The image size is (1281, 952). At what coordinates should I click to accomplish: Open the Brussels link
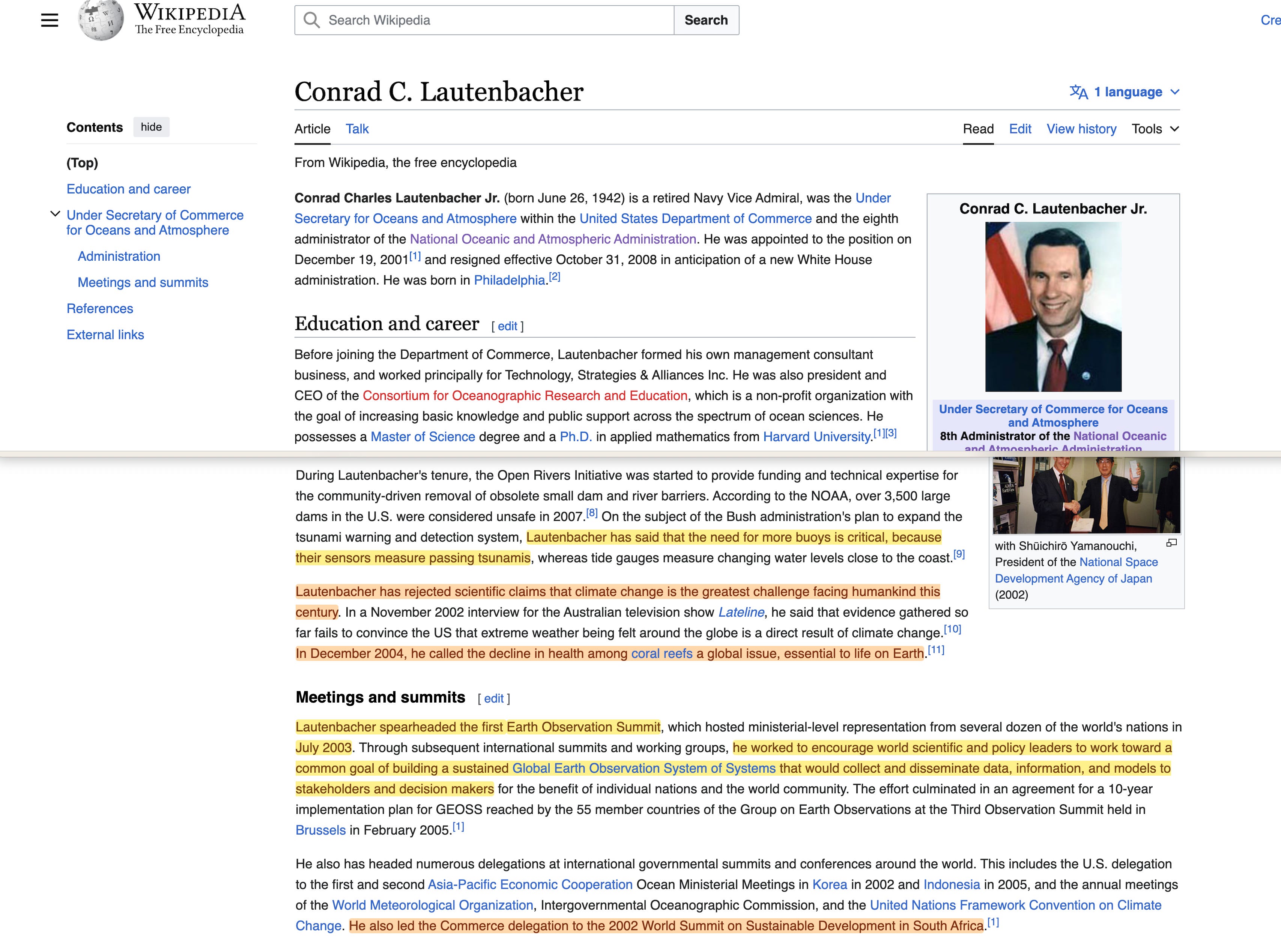tap(320, 830)
